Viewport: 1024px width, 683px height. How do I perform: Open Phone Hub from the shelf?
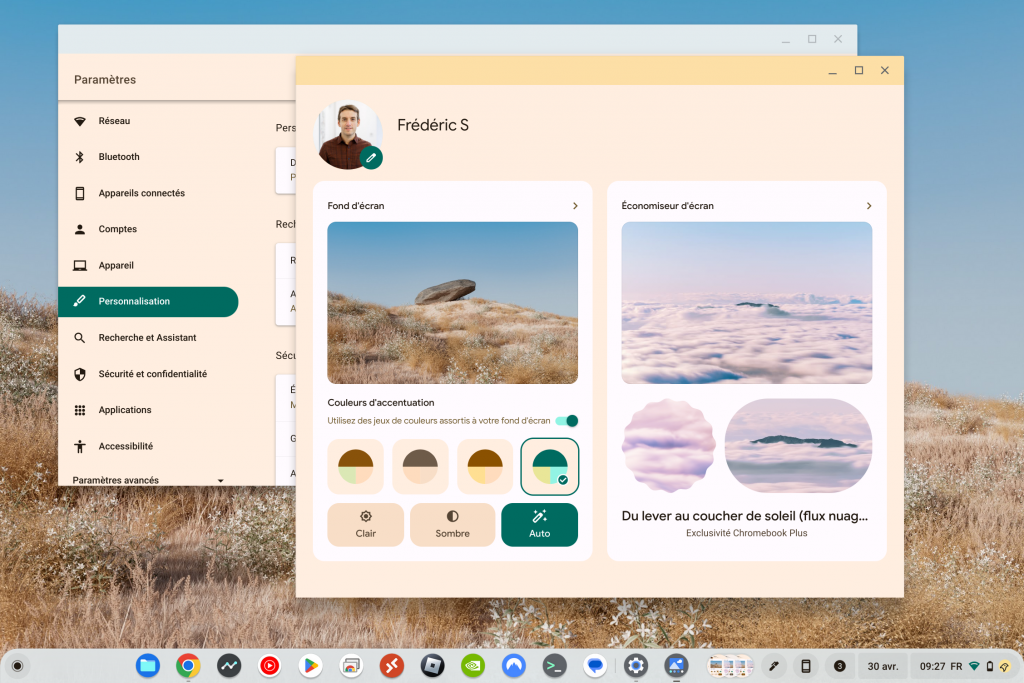(806, 666)
